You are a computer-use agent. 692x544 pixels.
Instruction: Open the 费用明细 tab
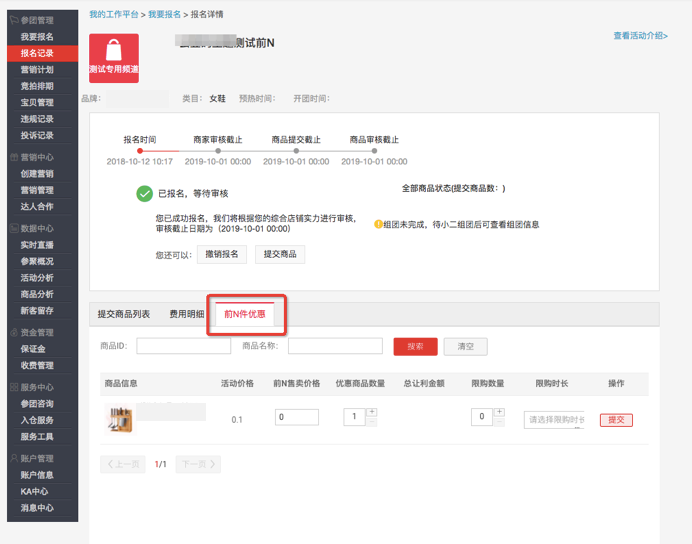pyautogui.click(x=186, y=314)
